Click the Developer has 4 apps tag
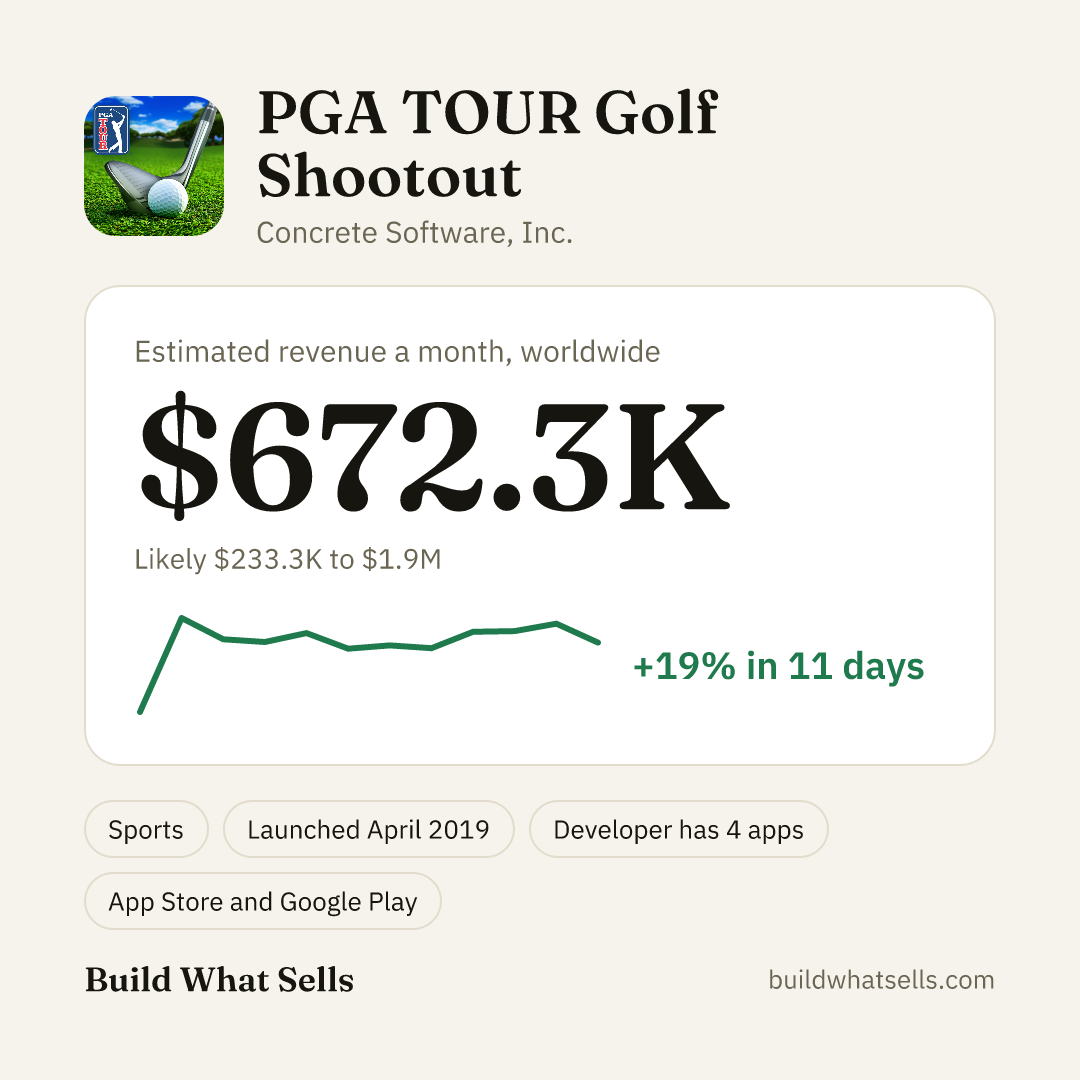The image size is (1080, 1080). click(678, 829)
